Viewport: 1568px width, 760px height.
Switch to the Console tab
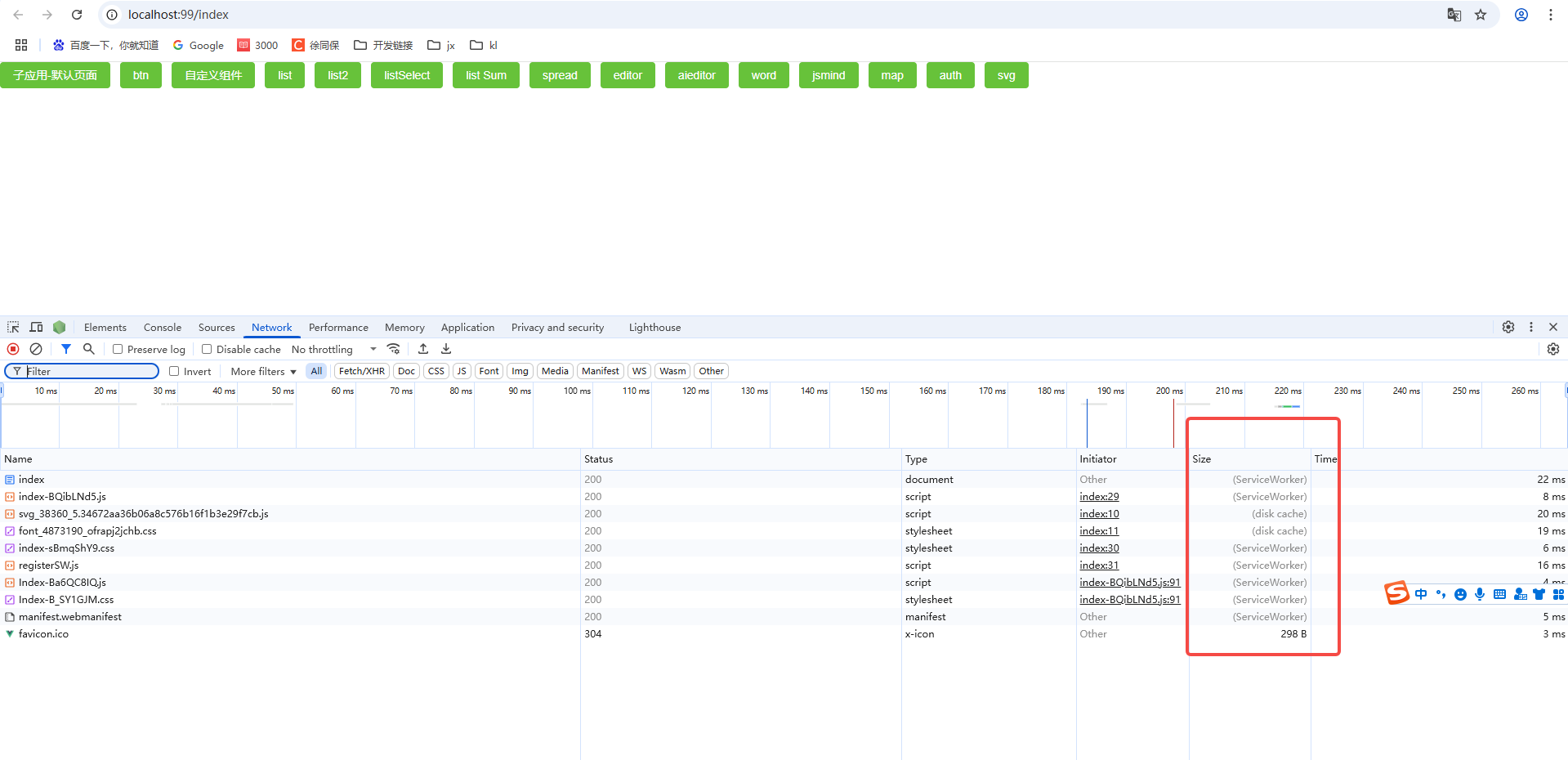(x=162, y=327)
